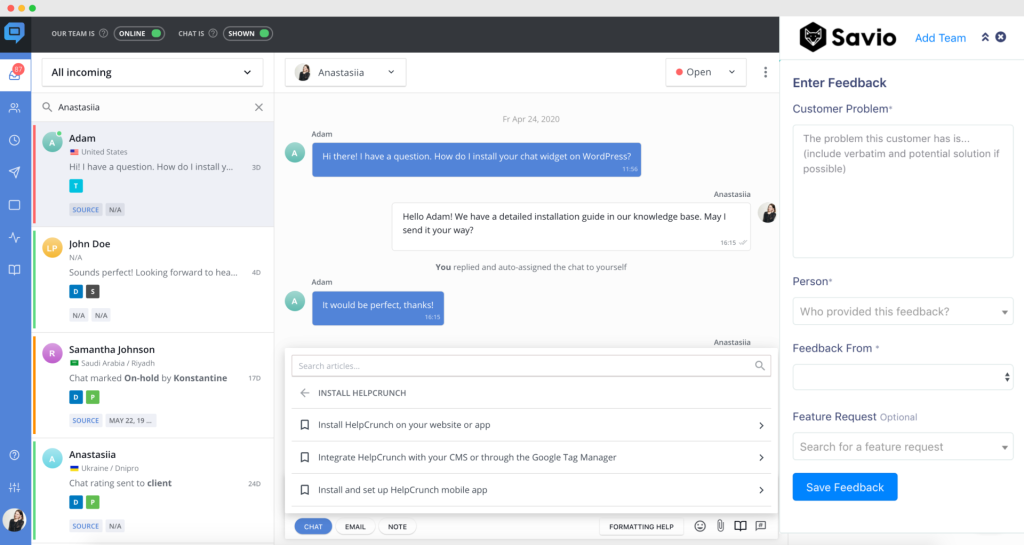
Task: Click the help icon next to OUR TEAM IS
Action: pos(103,33)
